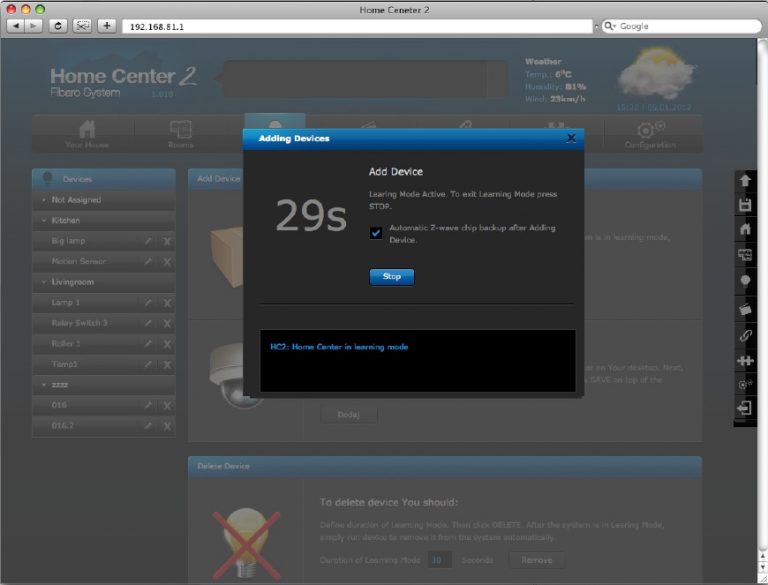Open the plugins puzzle icon in sidebar
This screenshot has width=768, height=585.
[745, 360]
